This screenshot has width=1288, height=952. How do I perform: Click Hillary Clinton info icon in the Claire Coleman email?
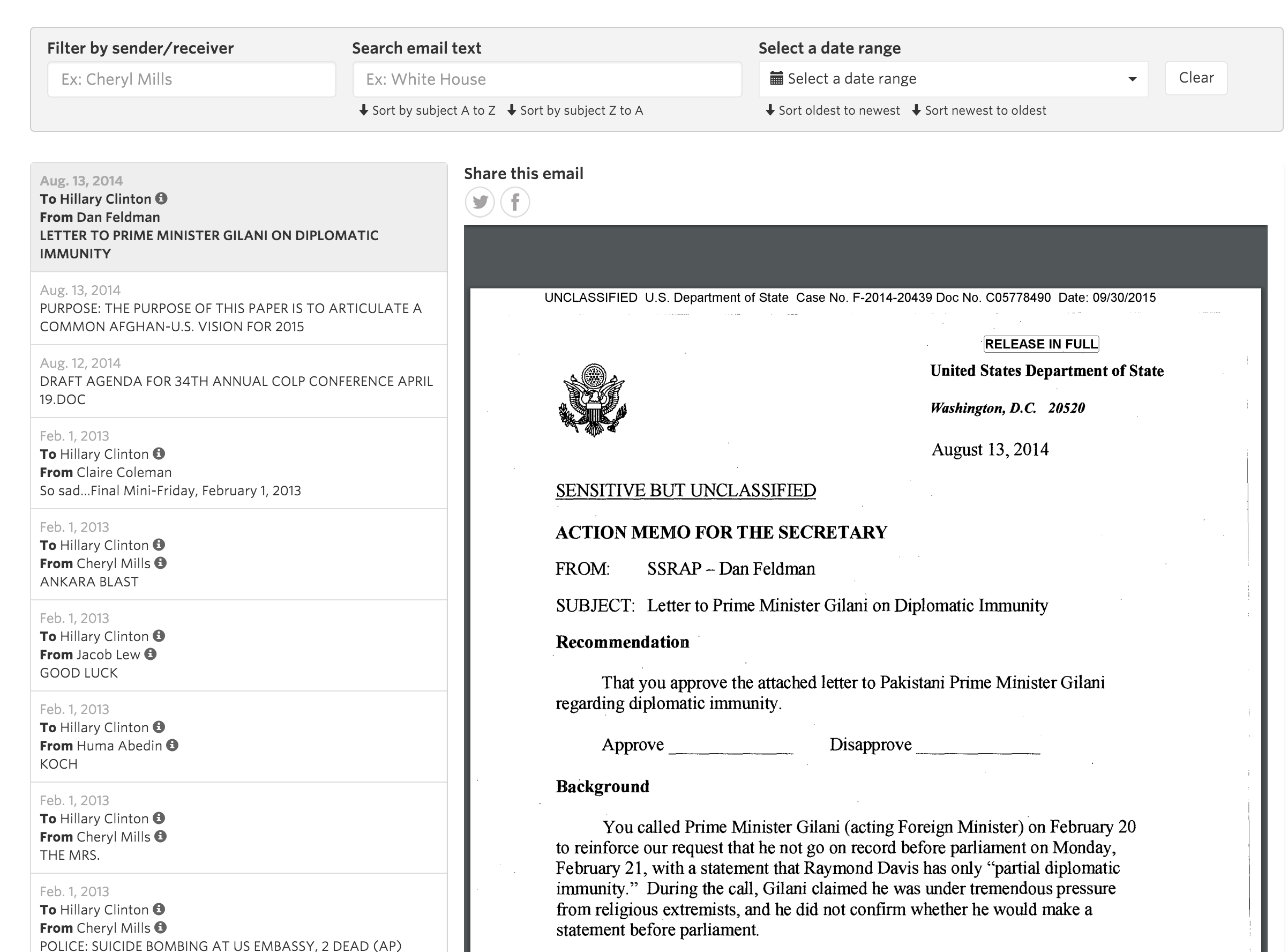pos(159,453)
